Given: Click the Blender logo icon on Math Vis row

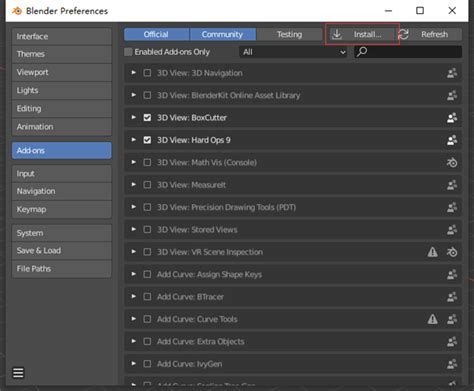Looking at the screenshot, I should [x=452, y=163].
